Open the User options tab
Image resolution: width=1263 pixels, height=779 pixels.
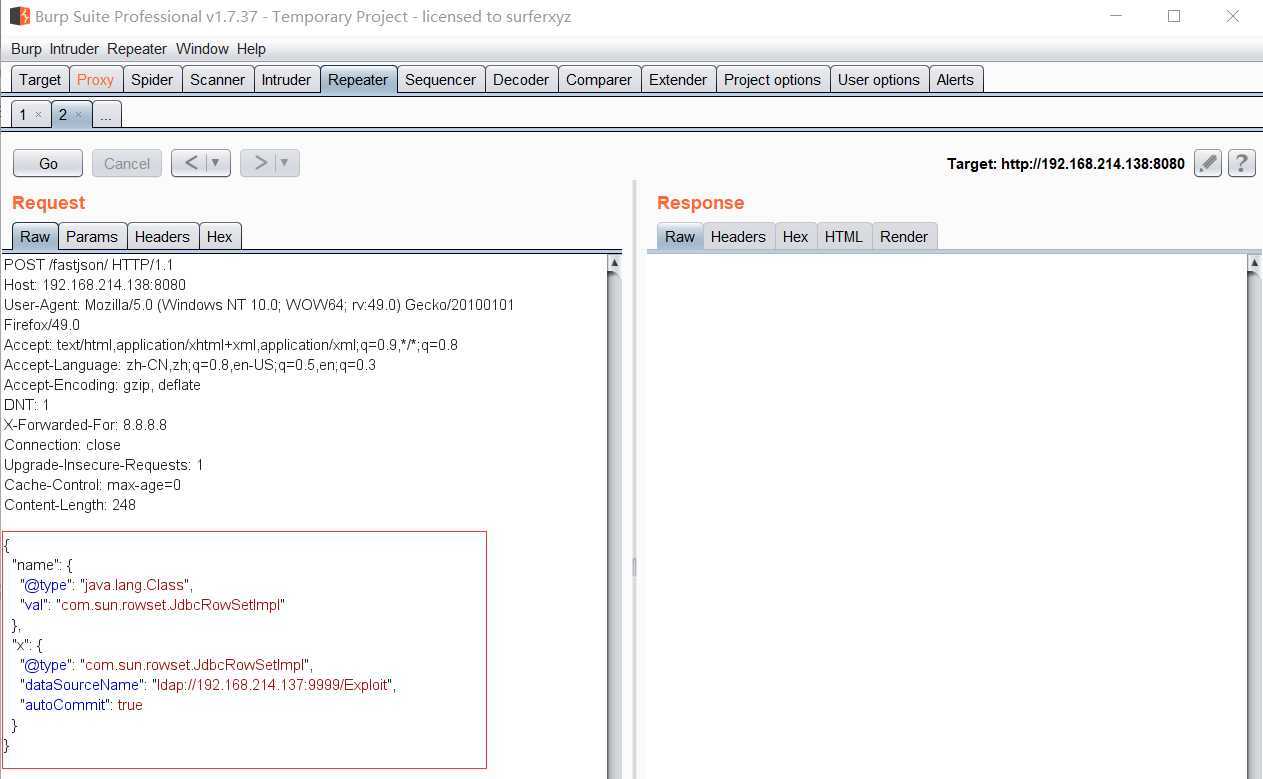[879, 80]
